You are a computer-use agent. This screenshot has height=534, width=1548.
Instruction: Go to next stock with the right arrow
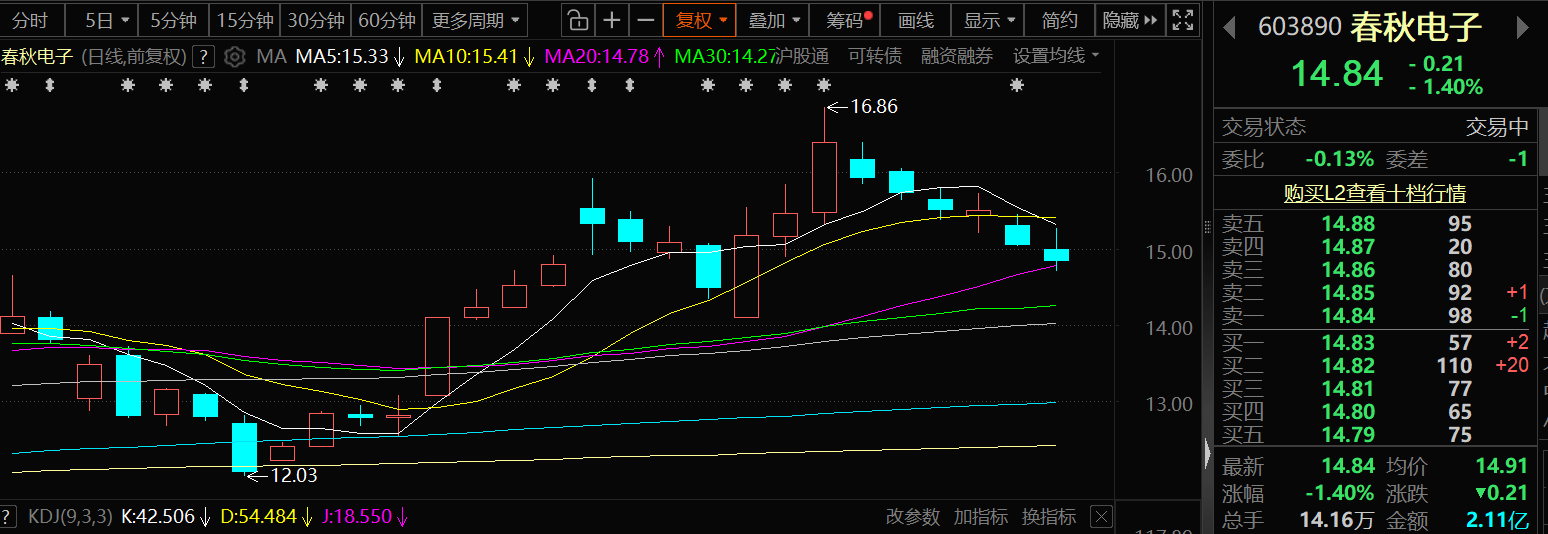(x=1524, y=28)
